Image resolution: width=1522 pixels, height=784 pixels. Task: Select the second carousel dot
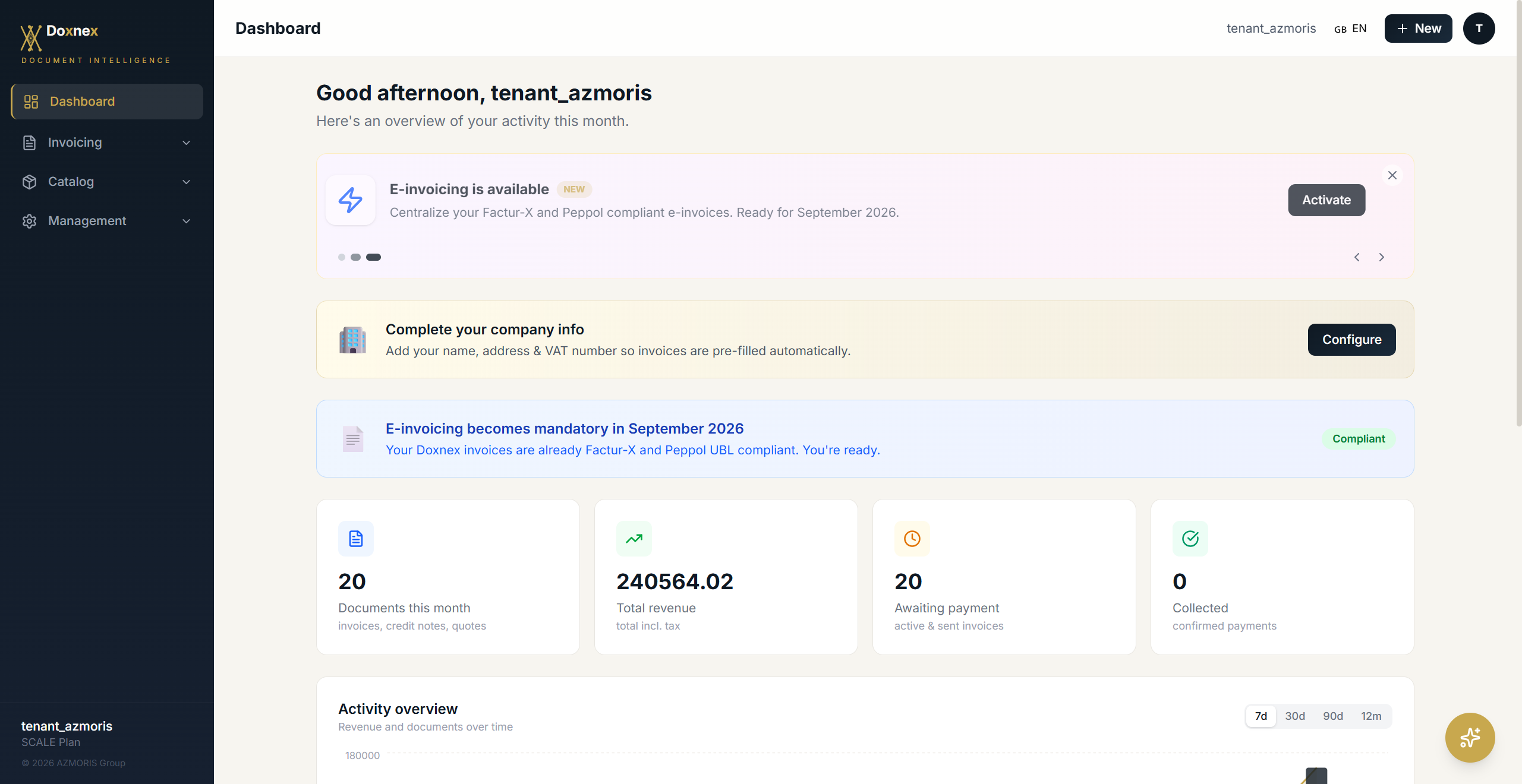click(355, 257)
